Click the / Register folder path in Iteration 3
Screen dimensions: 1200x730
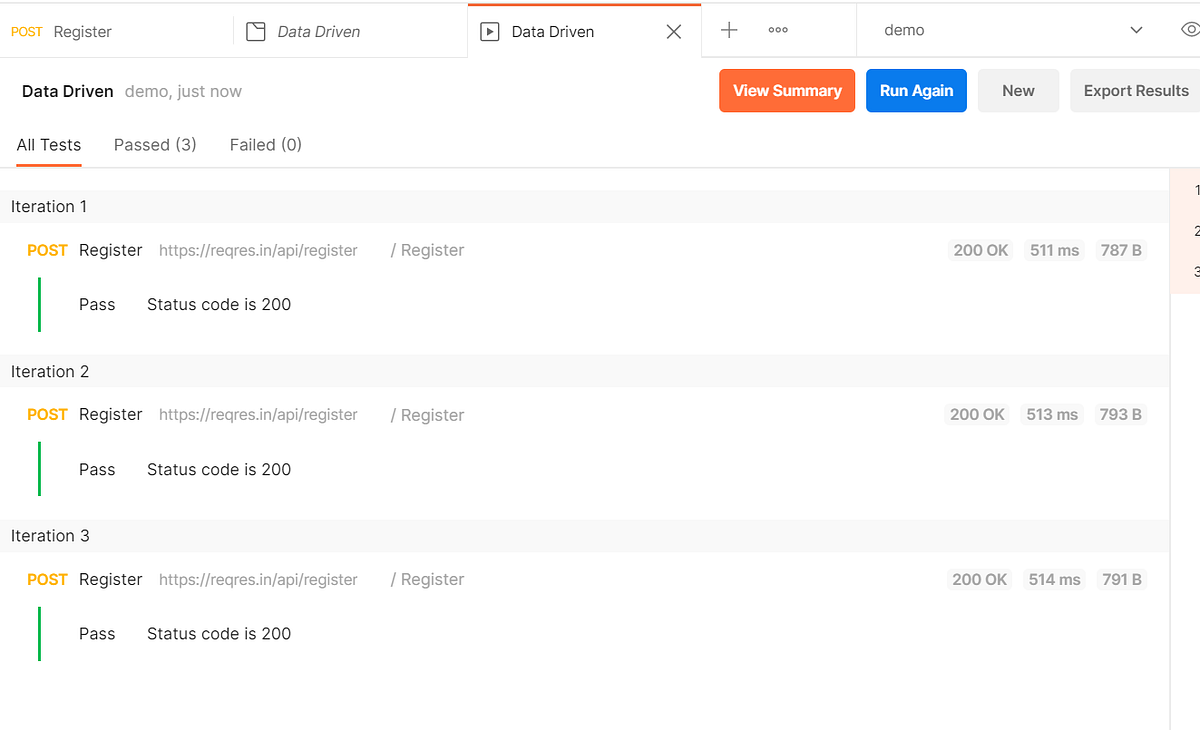(427, 579)
